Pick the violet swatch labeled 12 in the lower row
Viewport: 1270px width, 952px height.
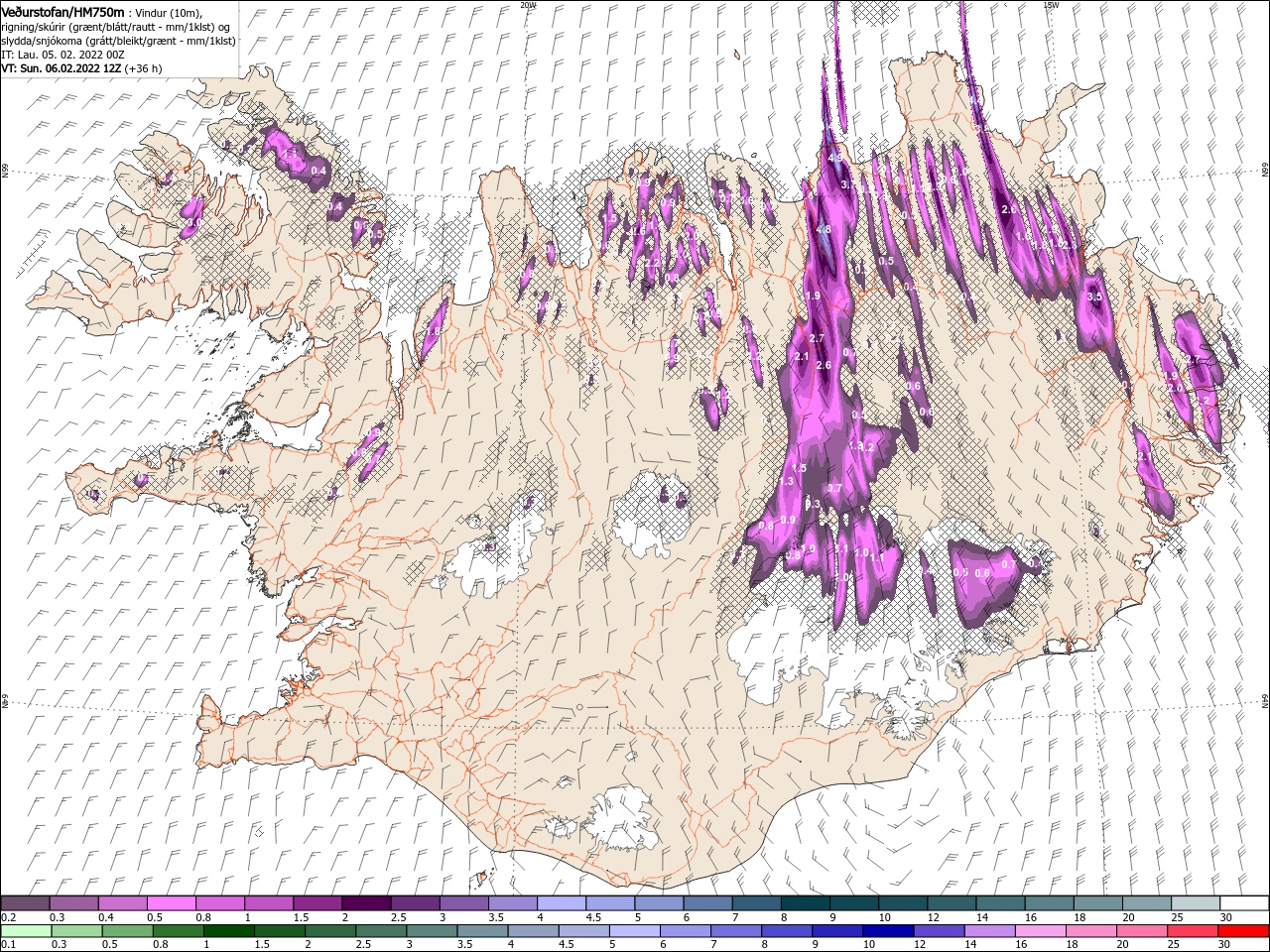coord(939,931)
